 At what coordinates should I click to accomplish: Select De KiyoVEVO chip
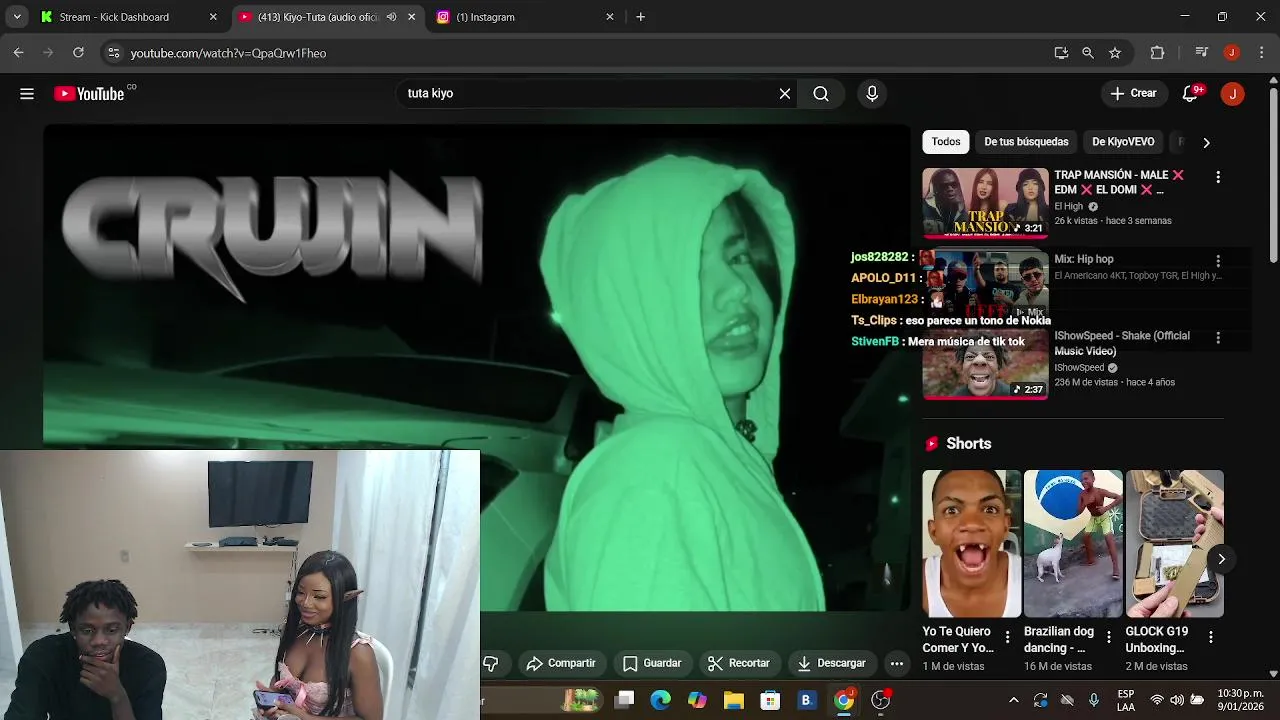[1123, 142]
